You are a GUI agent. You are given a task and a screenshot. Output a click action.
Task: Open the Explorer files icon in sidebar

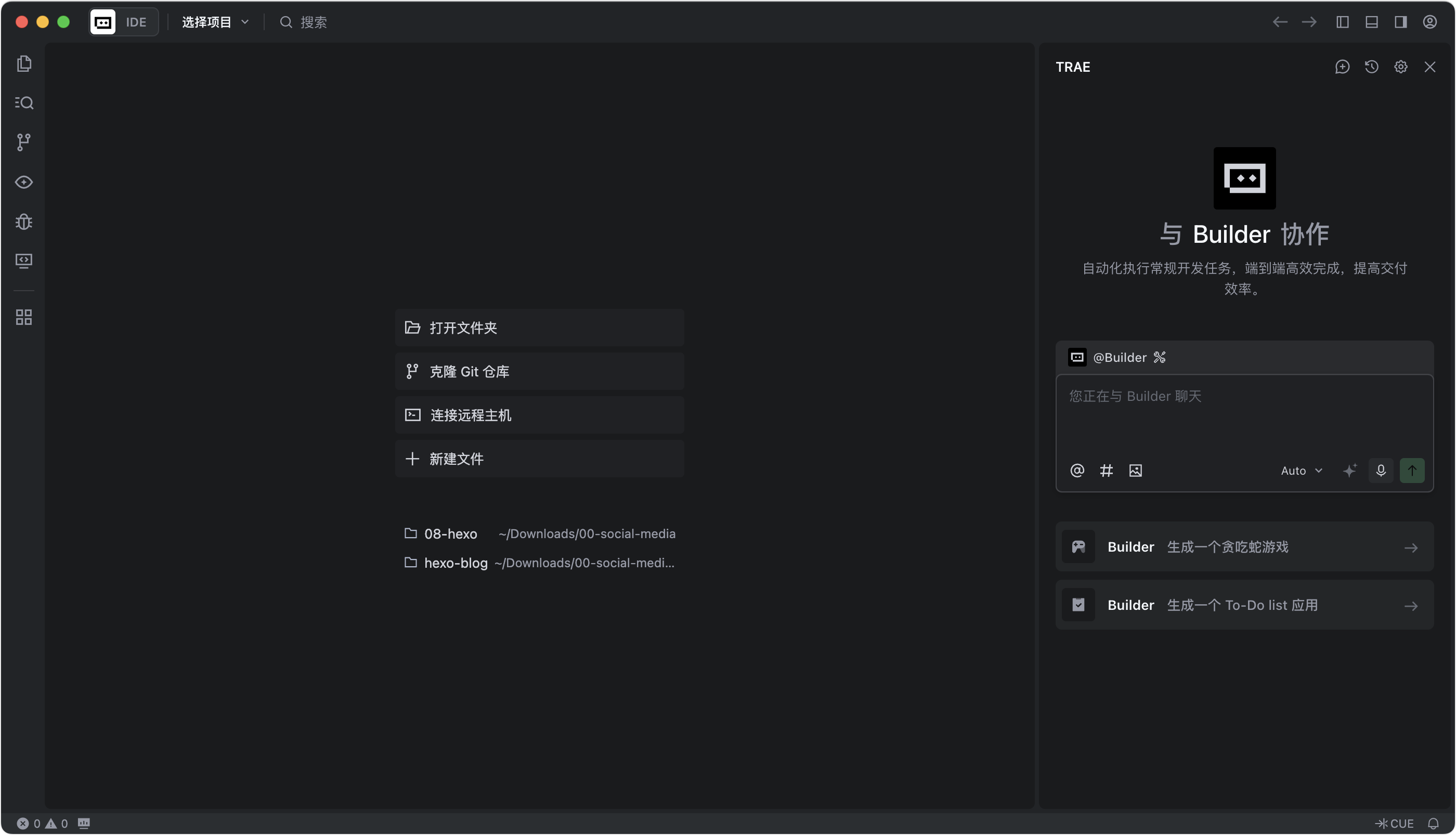tap(23, 63)
